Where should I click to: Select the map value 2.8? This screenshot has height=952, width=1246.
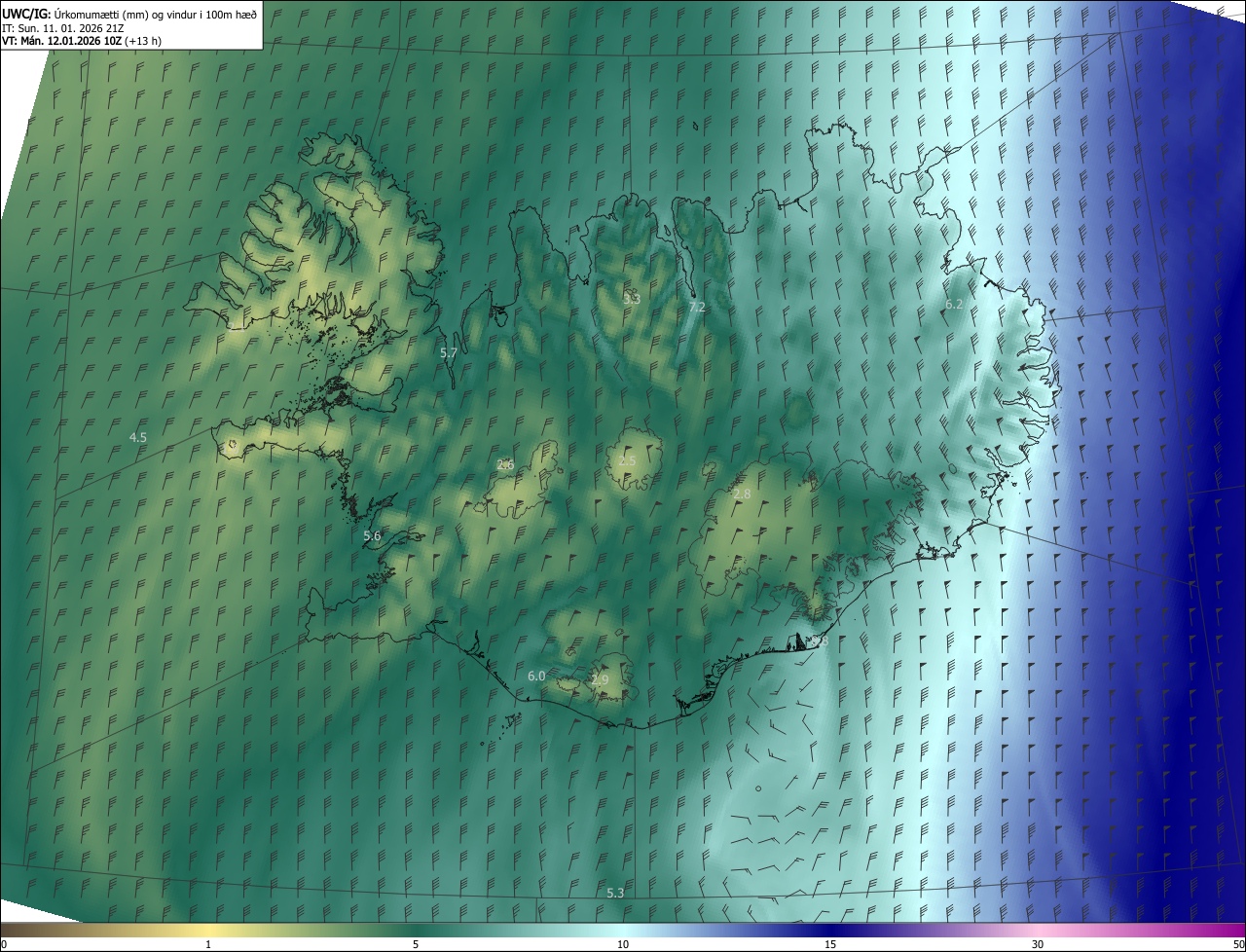pyautogui.click(x=742, y=494)
